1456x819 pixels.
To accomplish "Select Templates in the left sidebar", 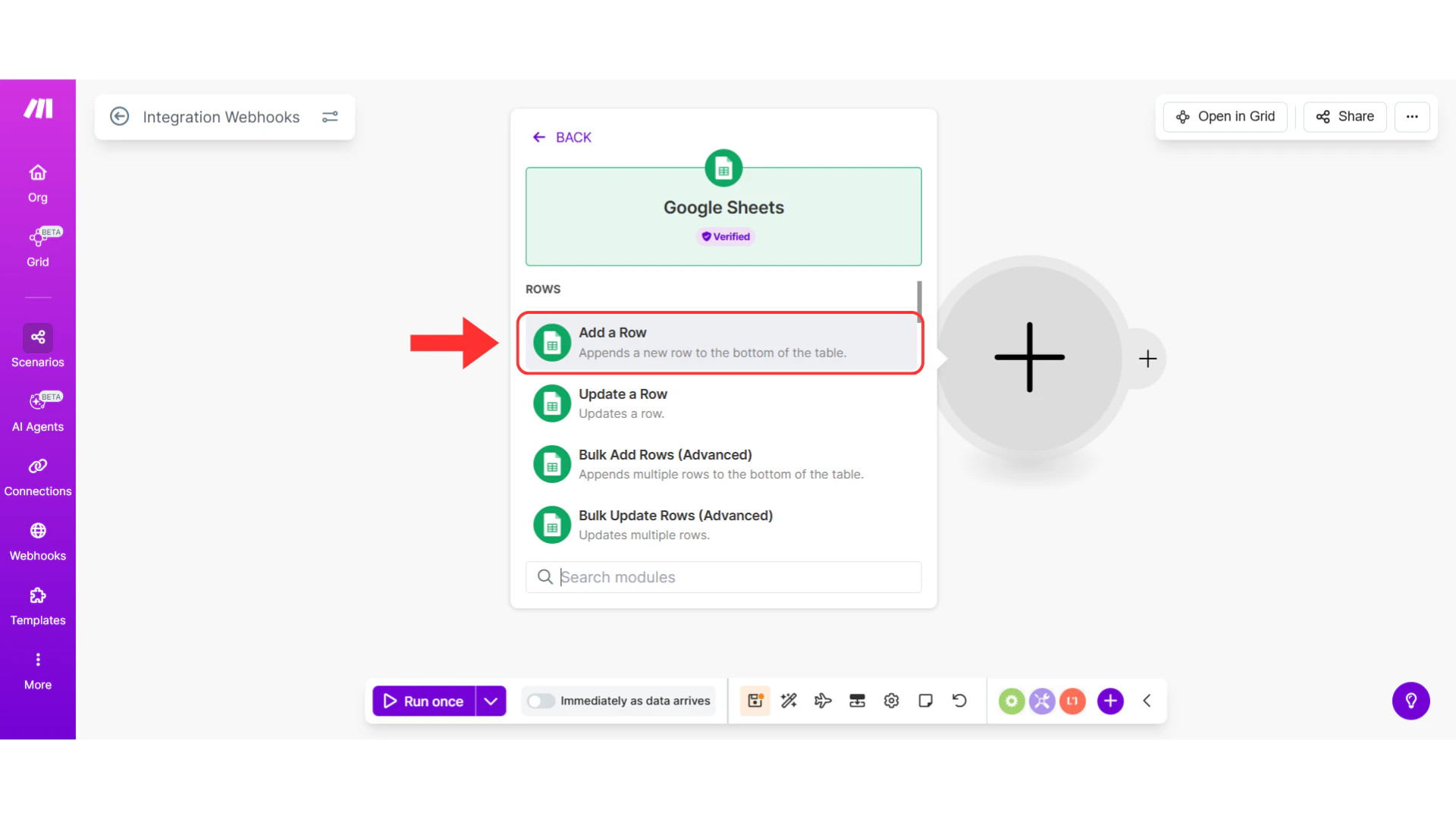I will [x=37, y=605].
